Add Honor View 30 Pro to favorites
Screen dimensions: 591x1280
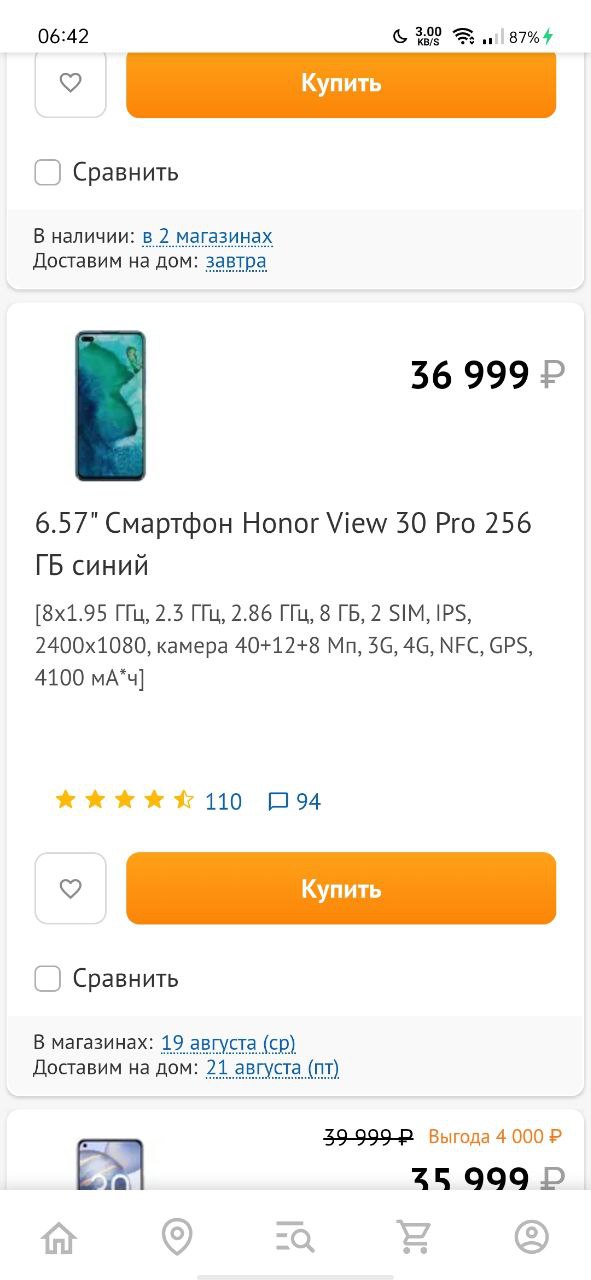coord(70,888)
